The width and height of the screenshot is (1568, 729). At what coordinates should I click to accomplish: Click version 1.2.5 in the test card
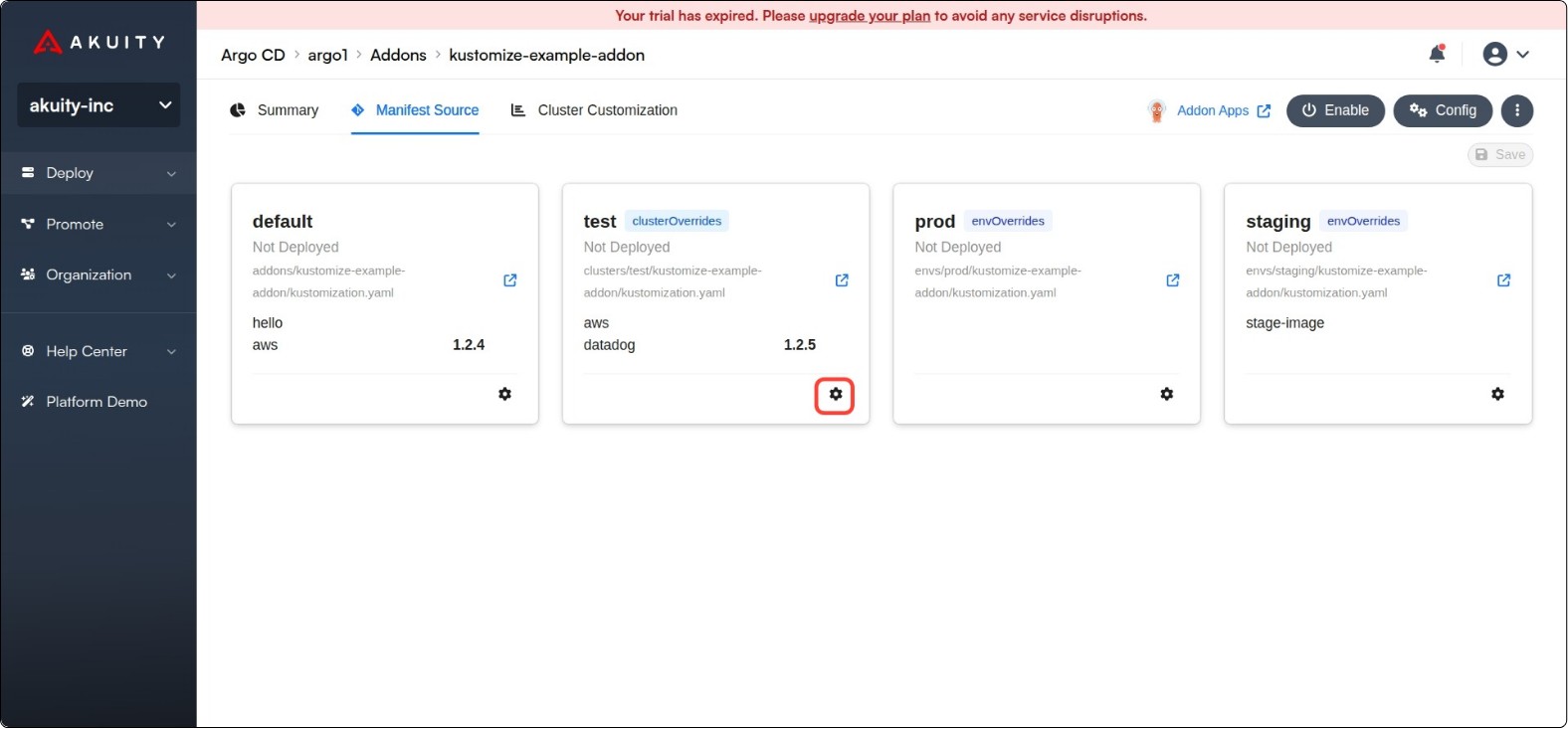click(800, 345)
